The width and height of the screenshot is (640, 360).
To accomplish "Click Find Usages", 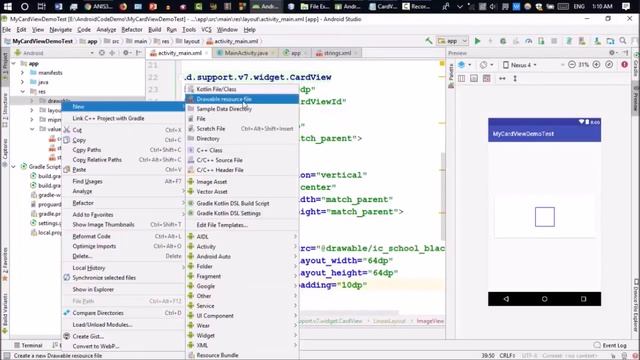I will point(123,181).
